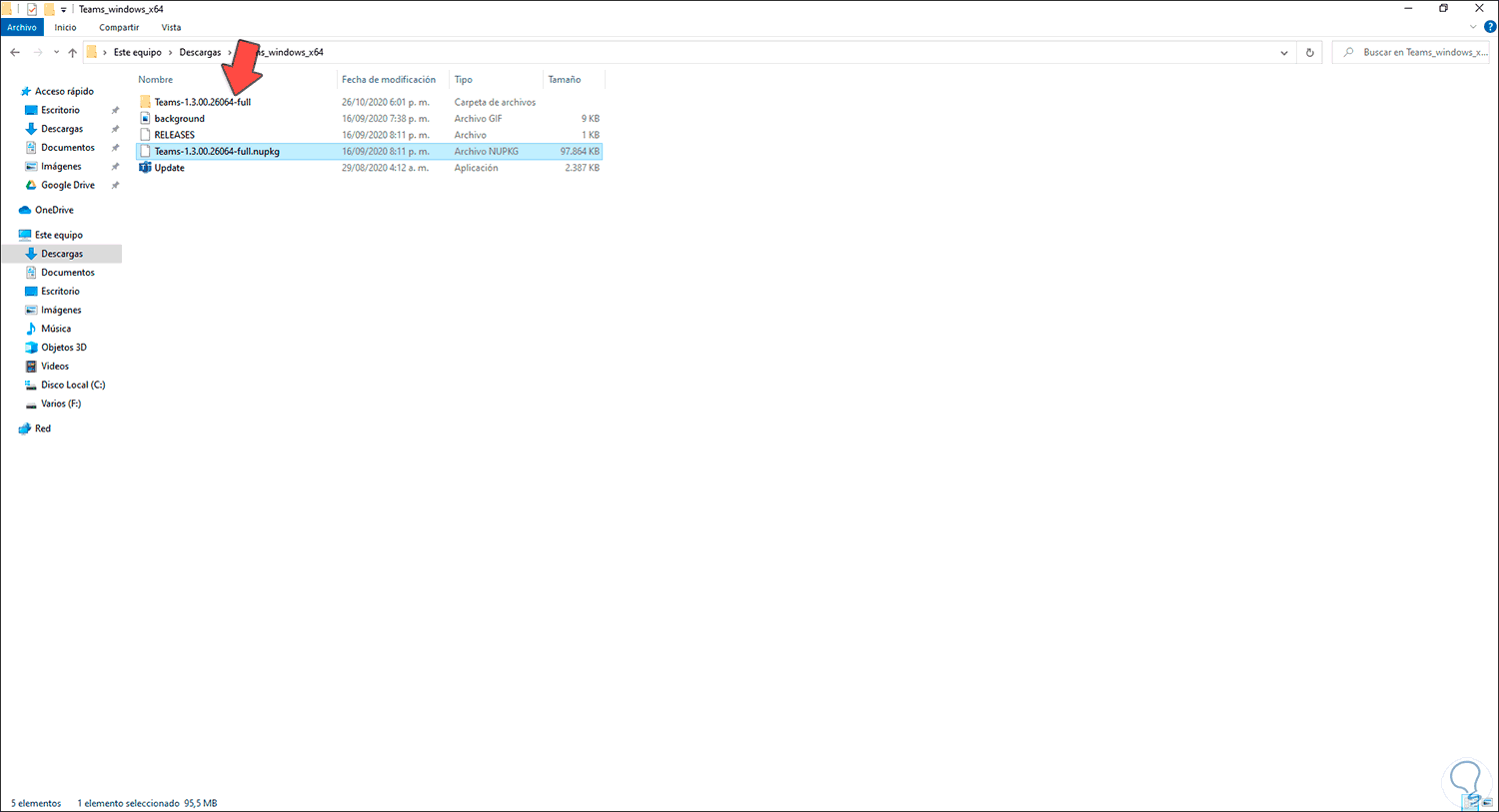This screenshot has height=812, width=1499.
Task: Click the 97.864 KB size cell
Action: [580, 152]
